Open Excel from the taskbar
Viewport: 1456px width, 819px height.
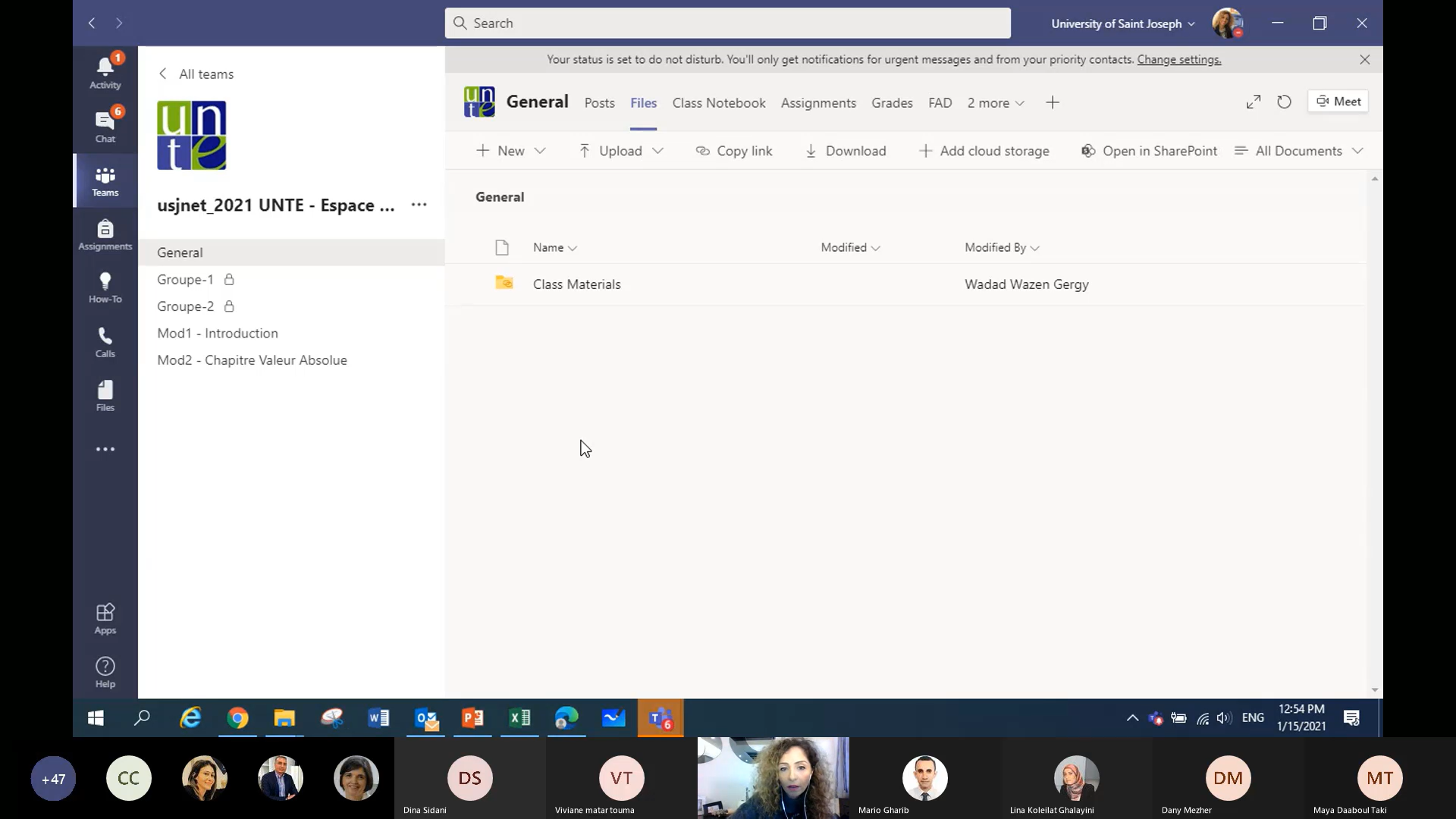coord(520,718)
